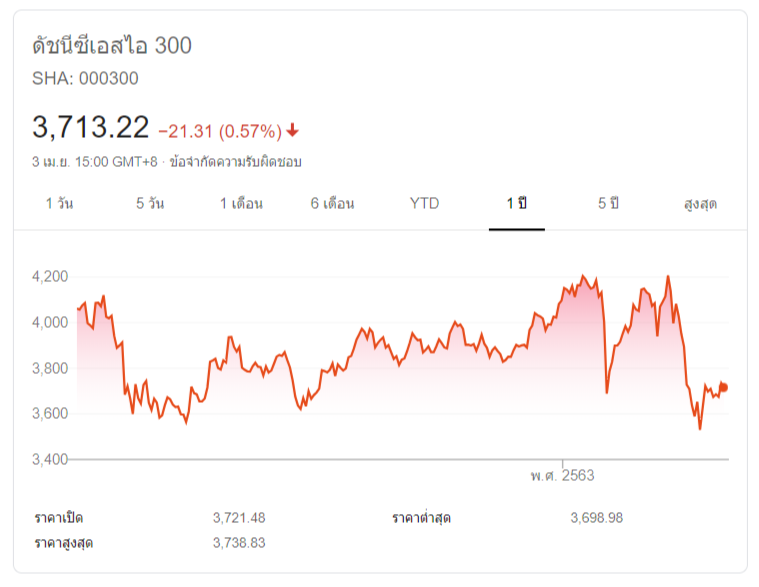This screenshot has height=587, width=759.
Task: Click the พ.ศ. 2563 timeline label
Action: tap(562, 475)
